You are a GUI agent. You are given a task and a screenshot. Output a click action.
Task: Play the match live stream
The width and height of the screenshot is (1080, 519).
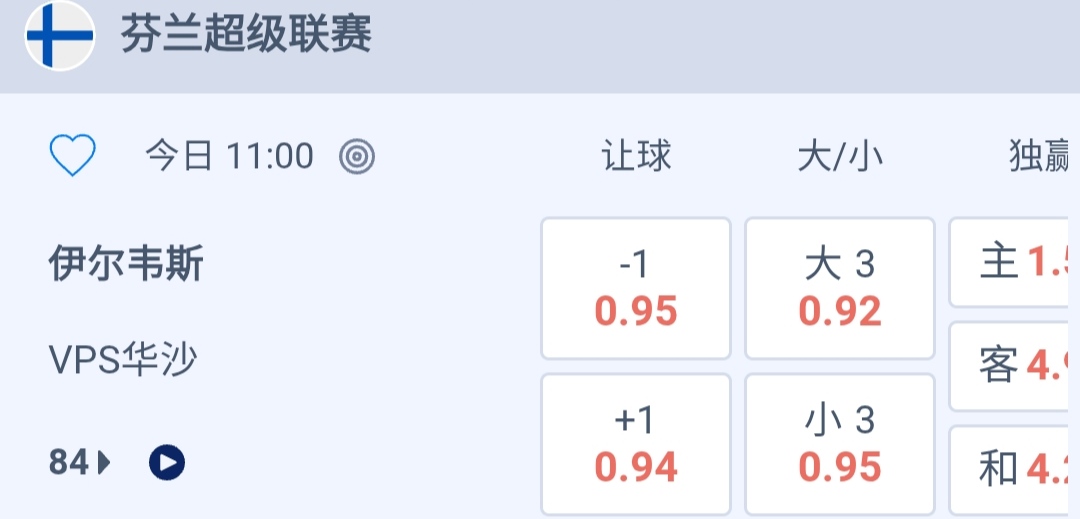(167, 462)
